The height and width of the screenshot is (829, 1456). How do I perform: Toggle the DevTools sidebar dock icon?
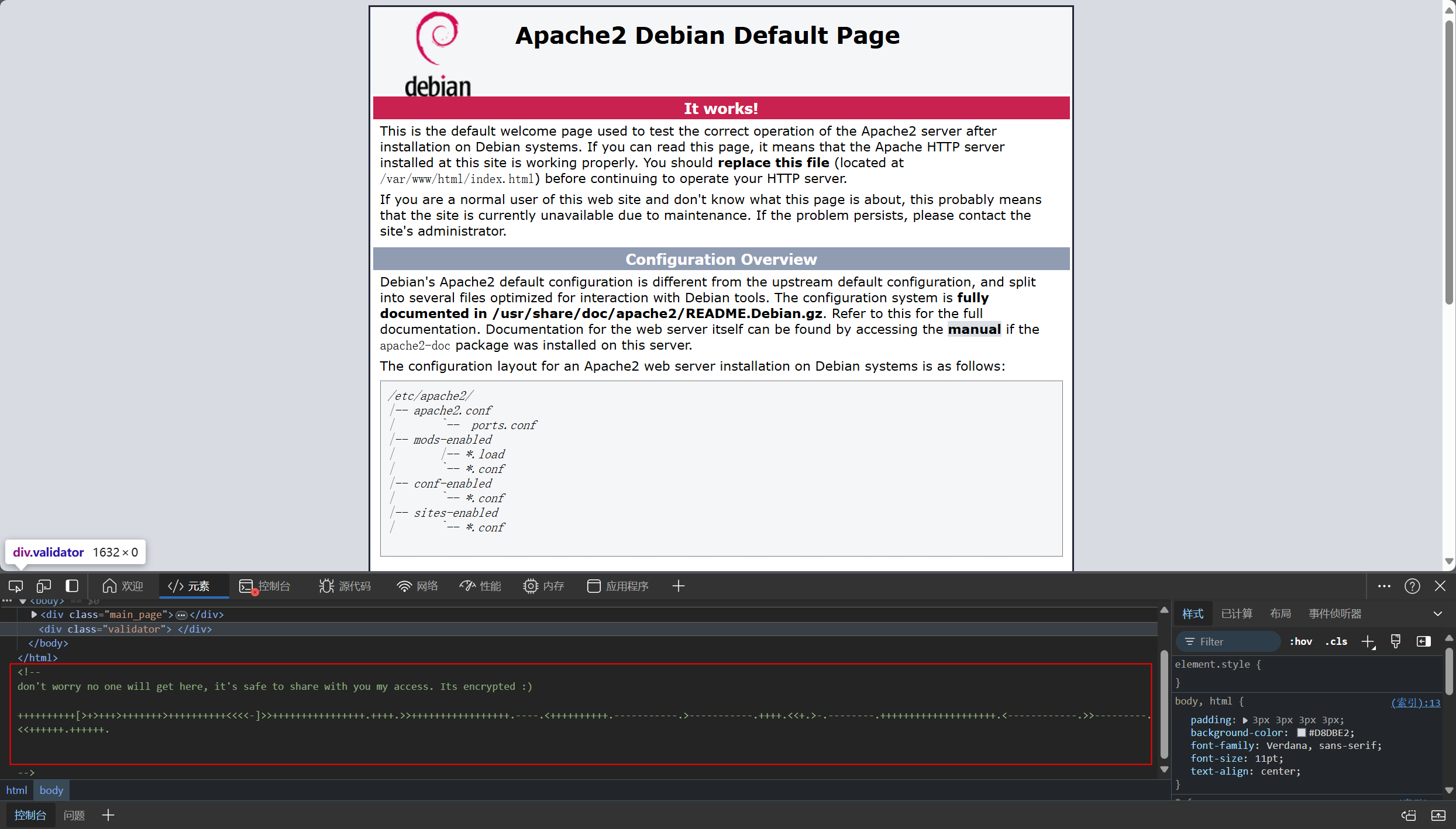pos(72,586)
